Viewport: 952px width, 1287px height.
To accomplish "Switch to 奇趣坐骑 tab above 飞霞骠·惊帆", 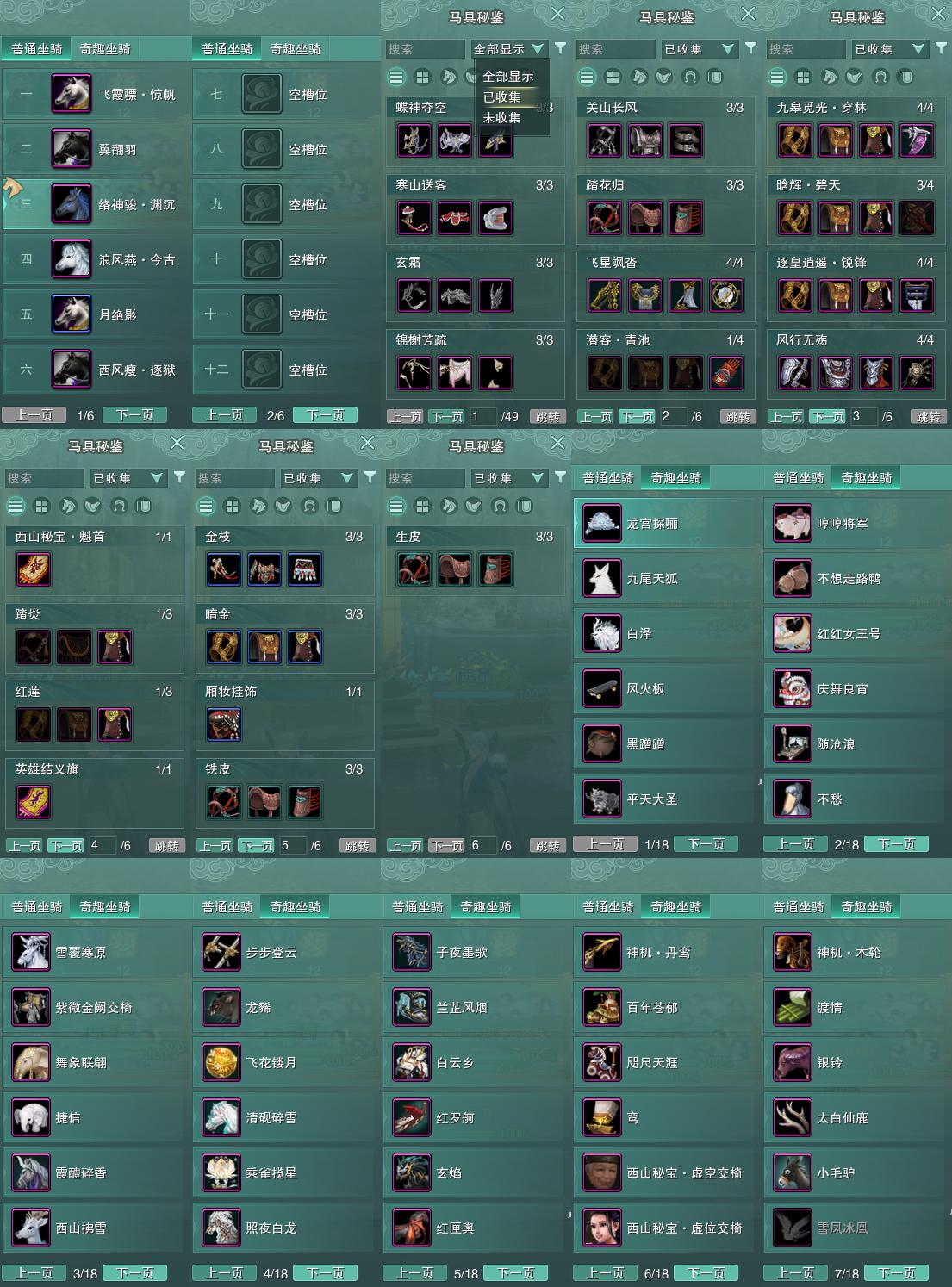I will tap(105, 49).
